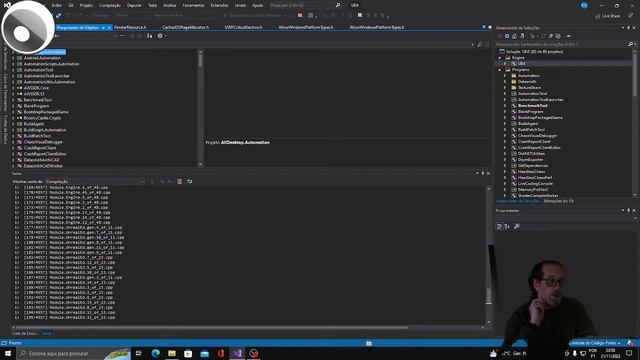This screenshot has height=360, width=640.
Task: Expand the Automation folder in Solution Explorer
Action: pos(505,76)
